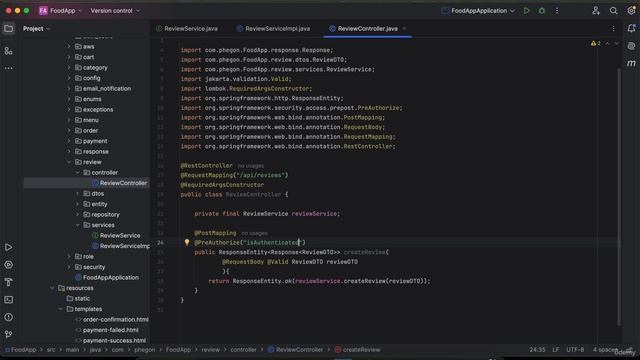Viewport: 640px width, 360px height.
Task: Open Project view mode dropdown
Action: point(36,29)
